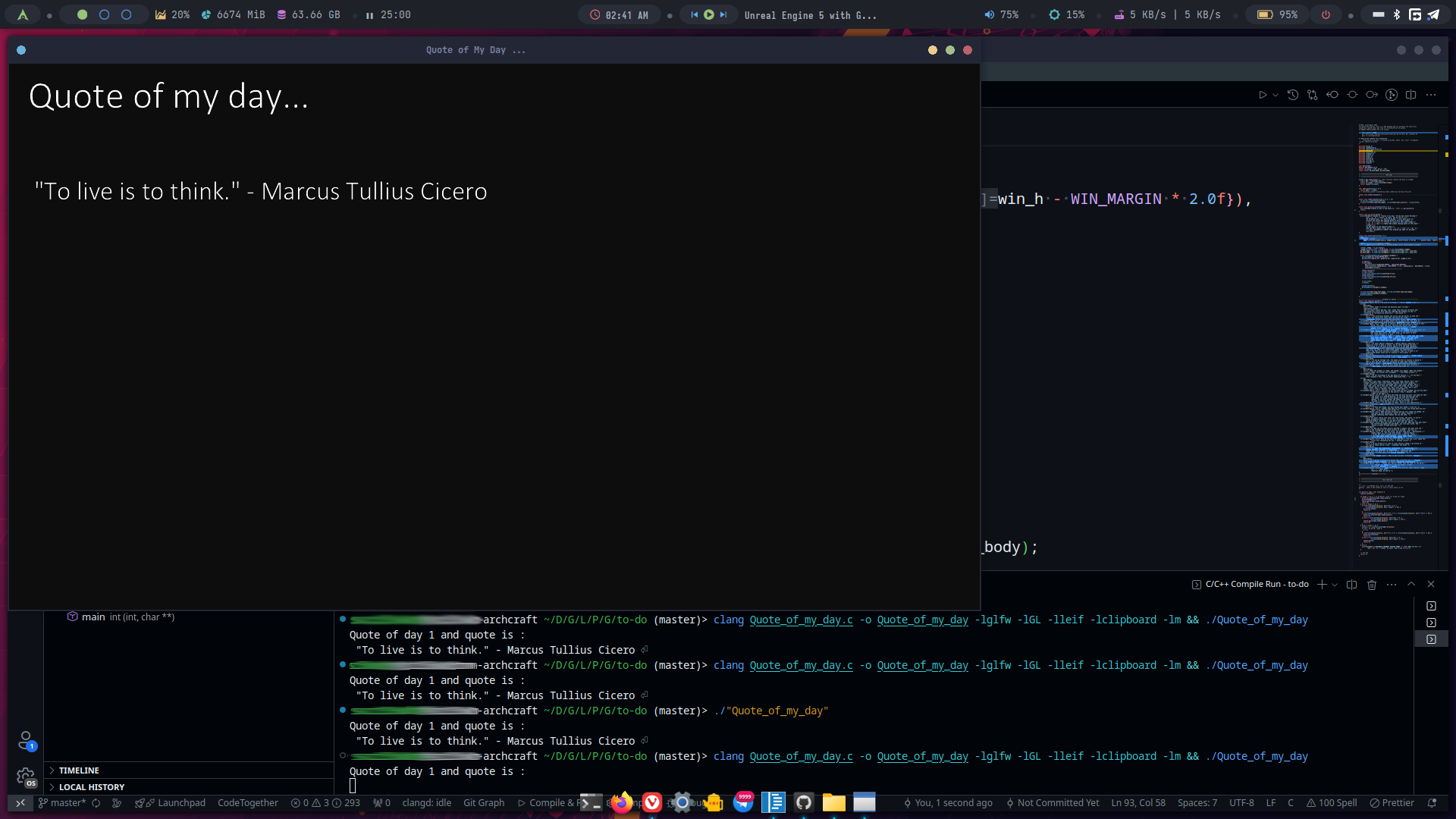
Task: Click clangd: idle status item
Action: pos(426,802)
